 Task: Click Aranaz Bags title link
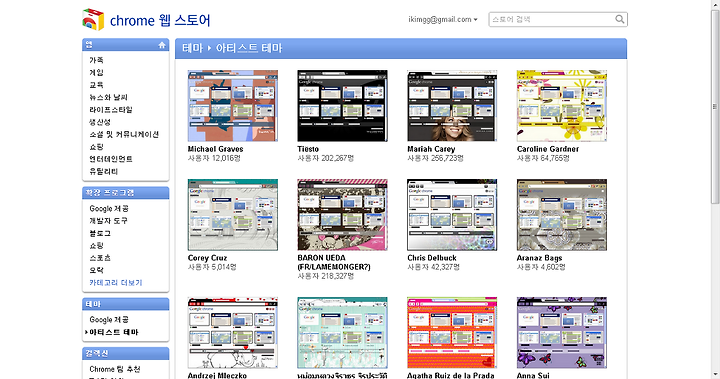[x=540, y=258]
